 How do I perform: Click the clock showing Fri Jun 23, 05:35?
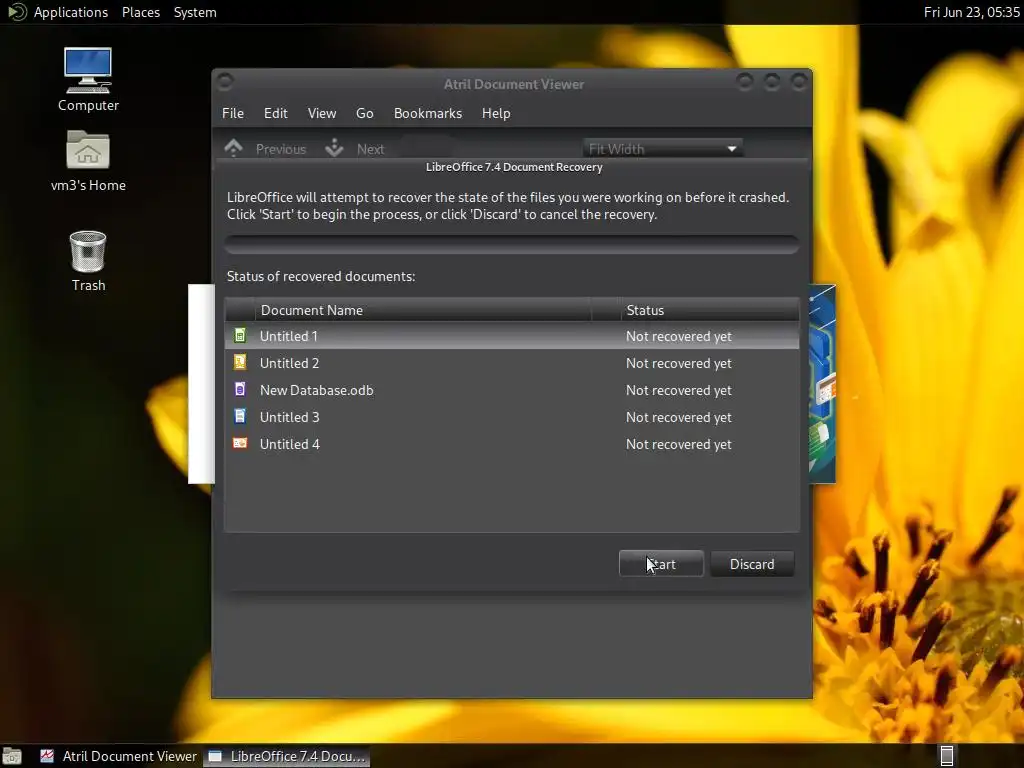click(x=971, y=12)
